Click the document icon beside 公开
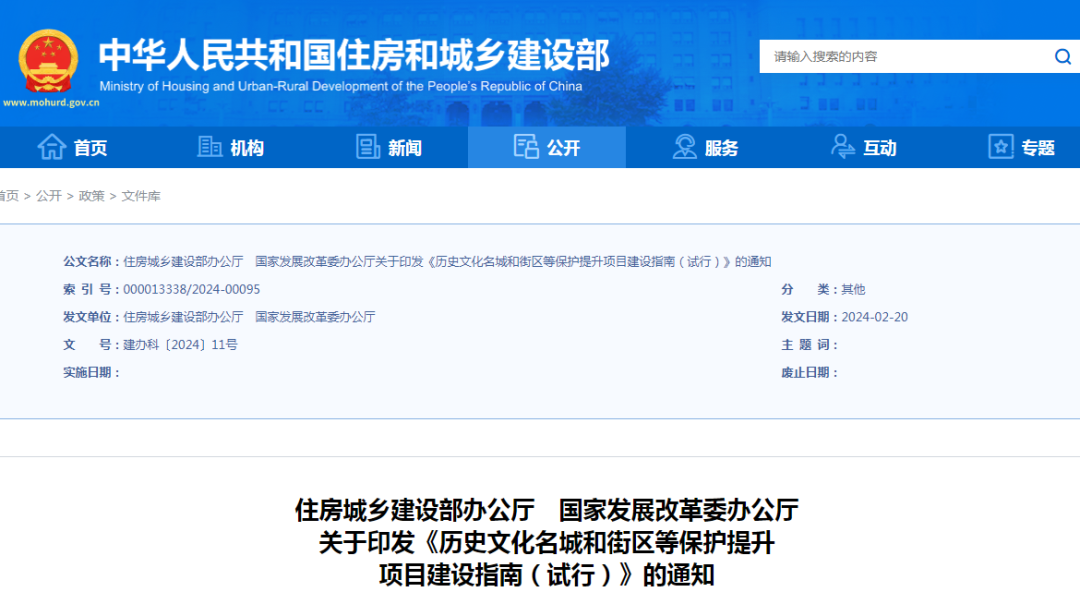1080x604 pixels. (x=526, y=147)
